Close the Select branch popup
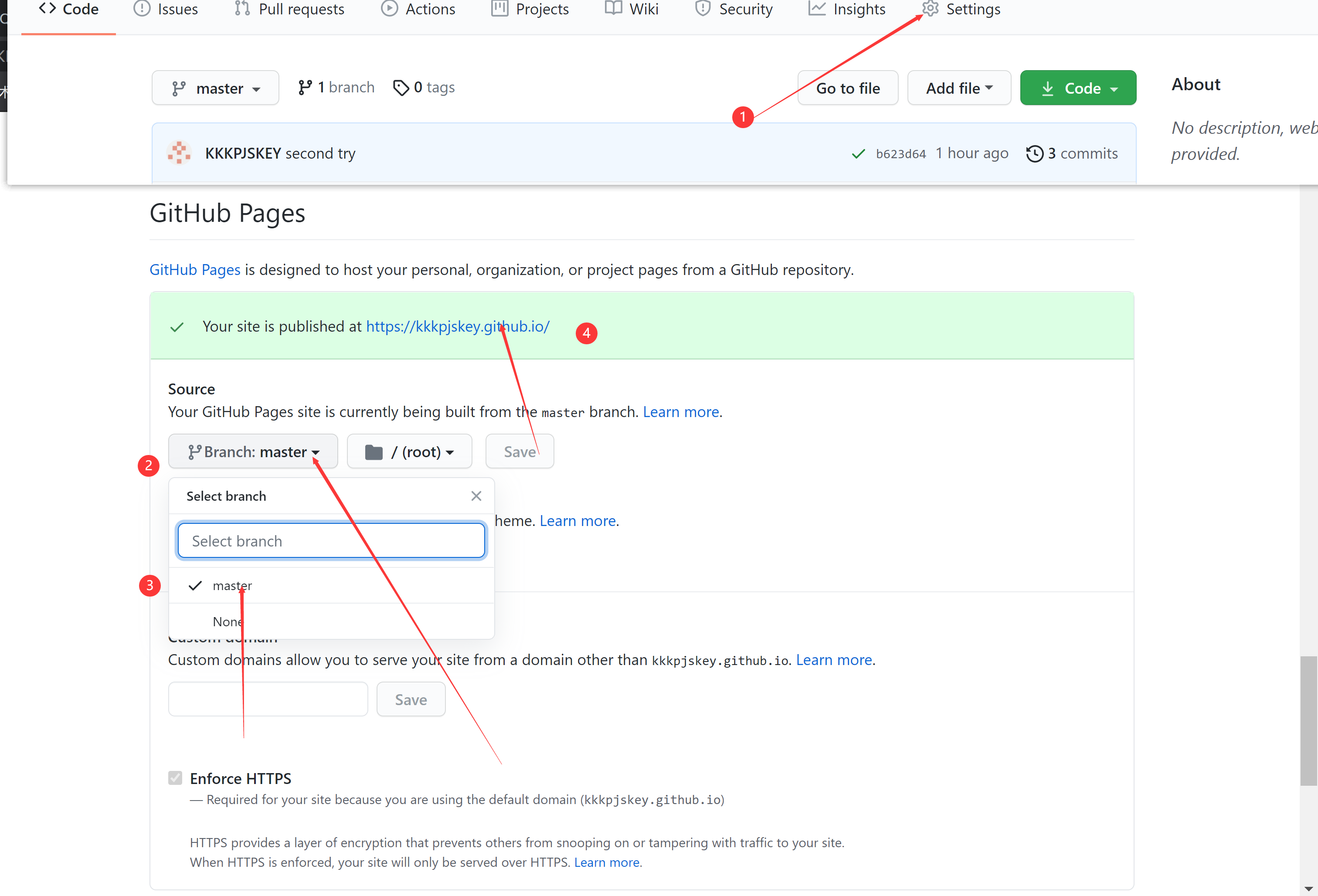Image resolution: width=1318 pixels, height=896 pixels. [476, 496]
